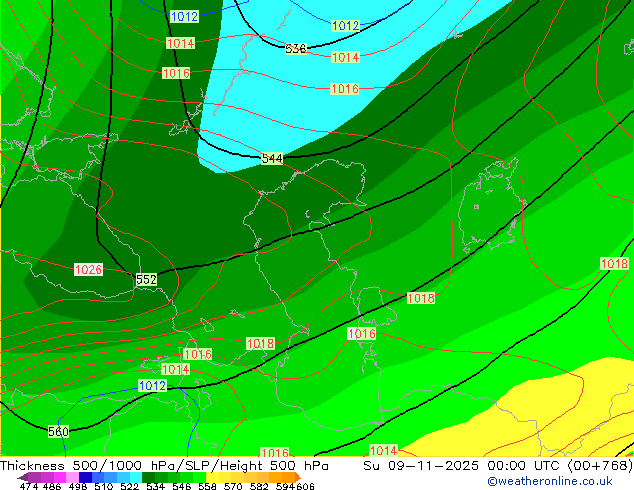
Task: Select the light pink legend swatch
Action: (x=72, y=477)
